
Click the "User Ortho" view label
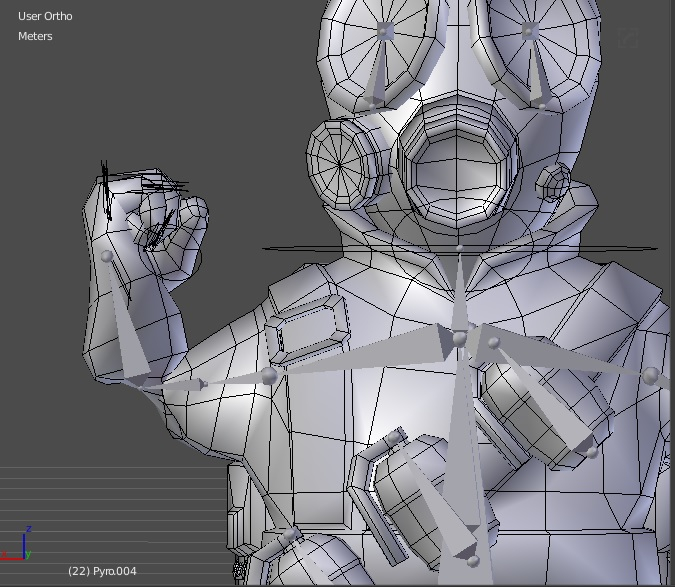pyautogui.click(x=45, y=16)
